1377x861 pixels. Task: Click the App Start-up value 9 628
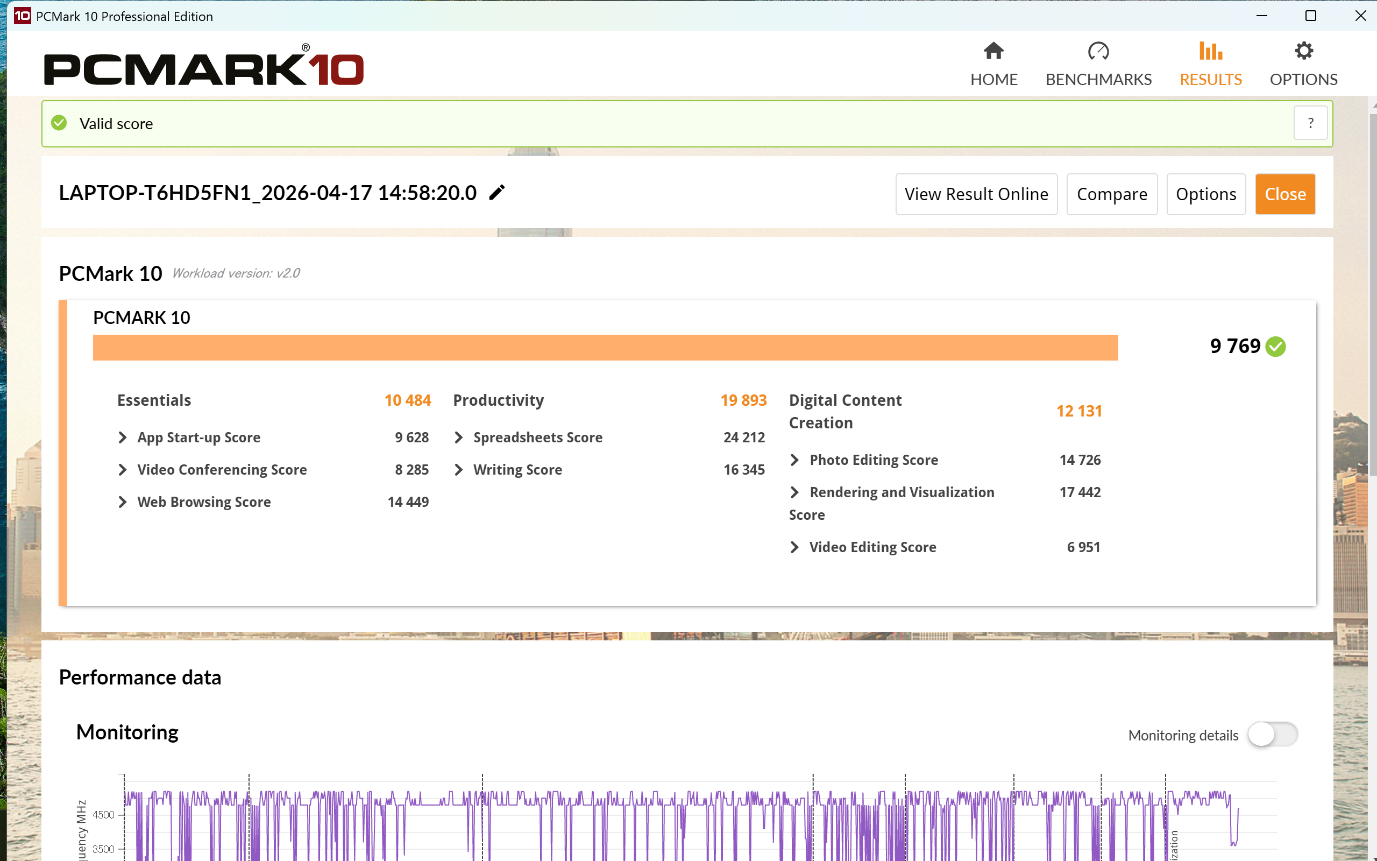click(x=412, y=438)
